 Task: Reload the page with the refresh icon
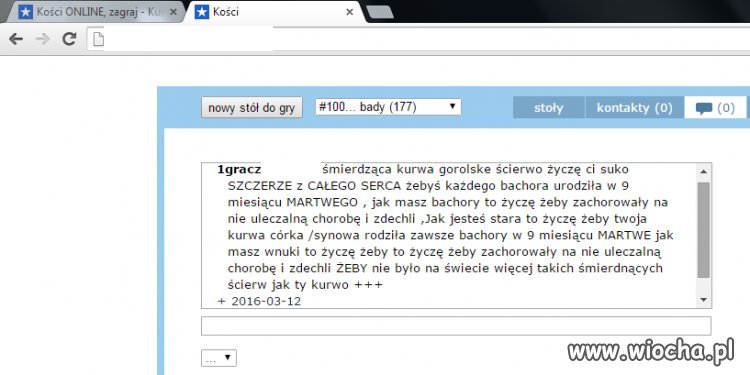(x=70, y=39)
